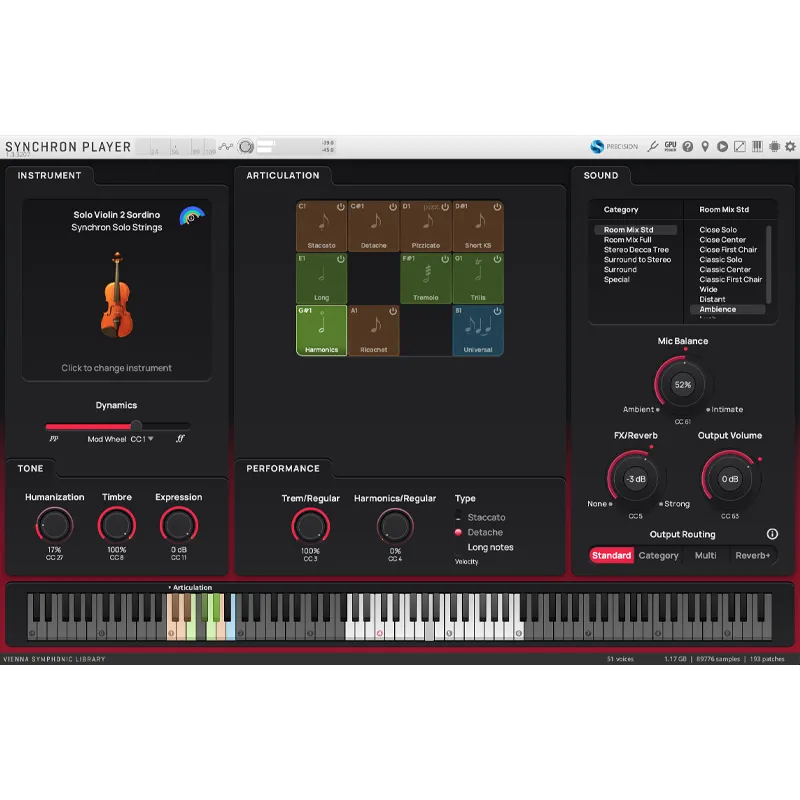Toggle the Universal cell power icon
The height and width of the screenshot is (800, 800).
click(497, 311)
